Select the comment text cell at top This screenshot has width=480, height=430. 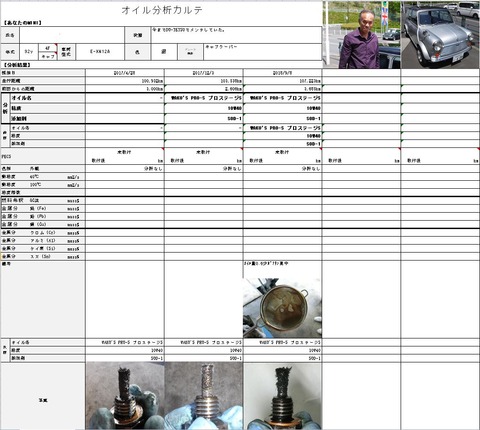[236, 35]
